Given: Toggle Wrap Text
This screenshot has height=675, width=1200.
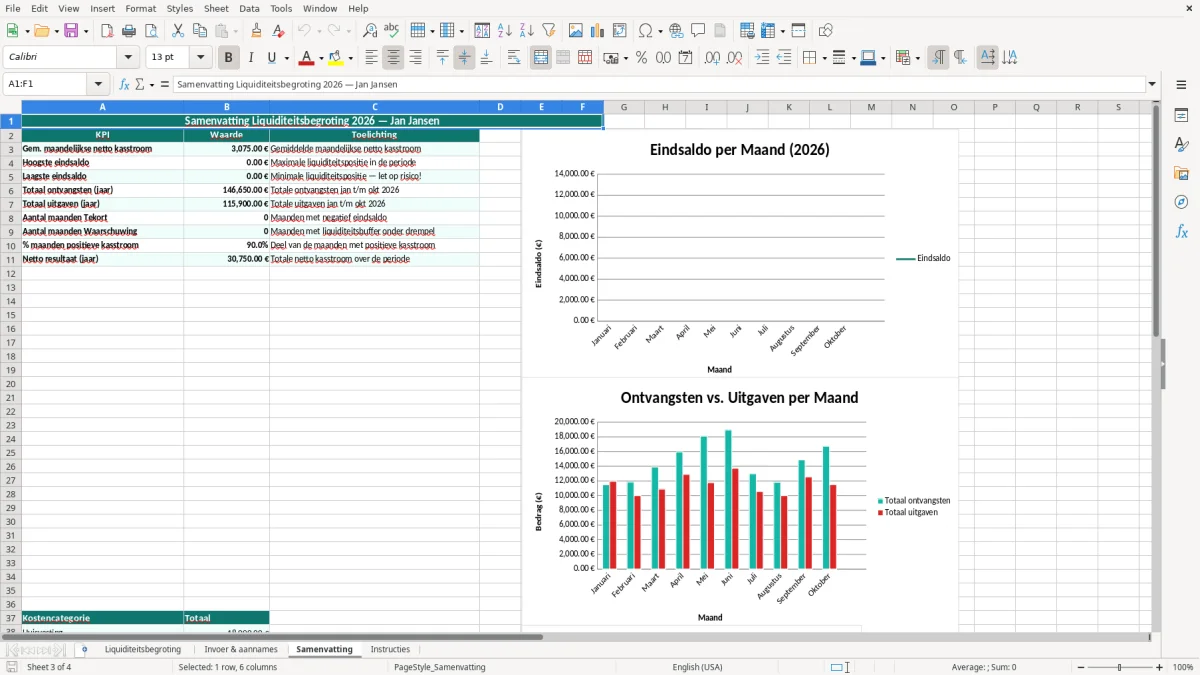Looking at the screenshot, I should click(x=514, y=58).
